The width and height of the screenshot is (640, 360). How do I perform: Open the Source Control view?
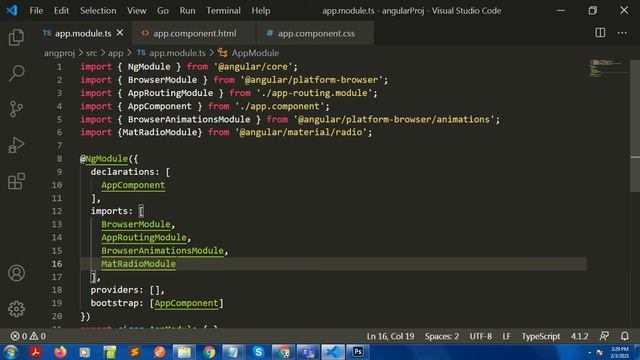click(x=16, y=109)
